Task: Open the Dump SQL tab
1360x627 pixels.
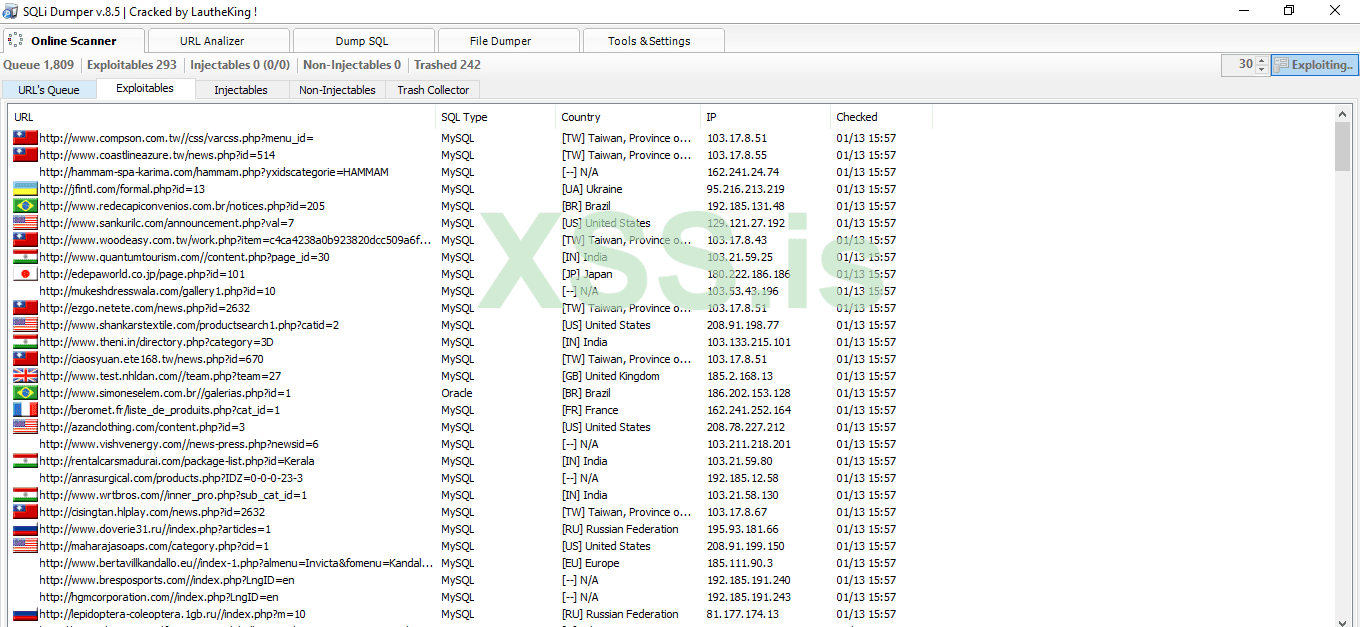Action: coord(362,41)
